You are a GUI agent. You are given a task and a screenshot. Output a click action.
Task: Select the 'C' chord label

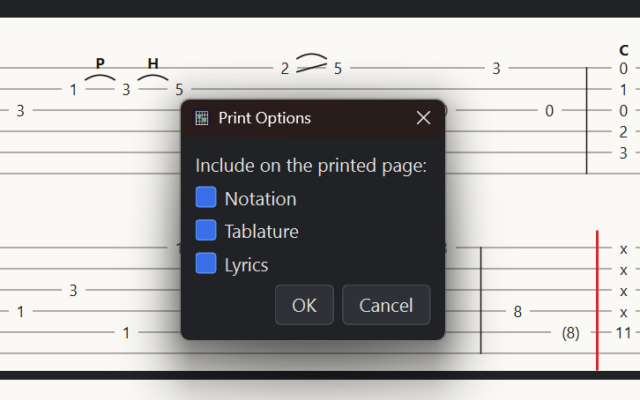623,51
